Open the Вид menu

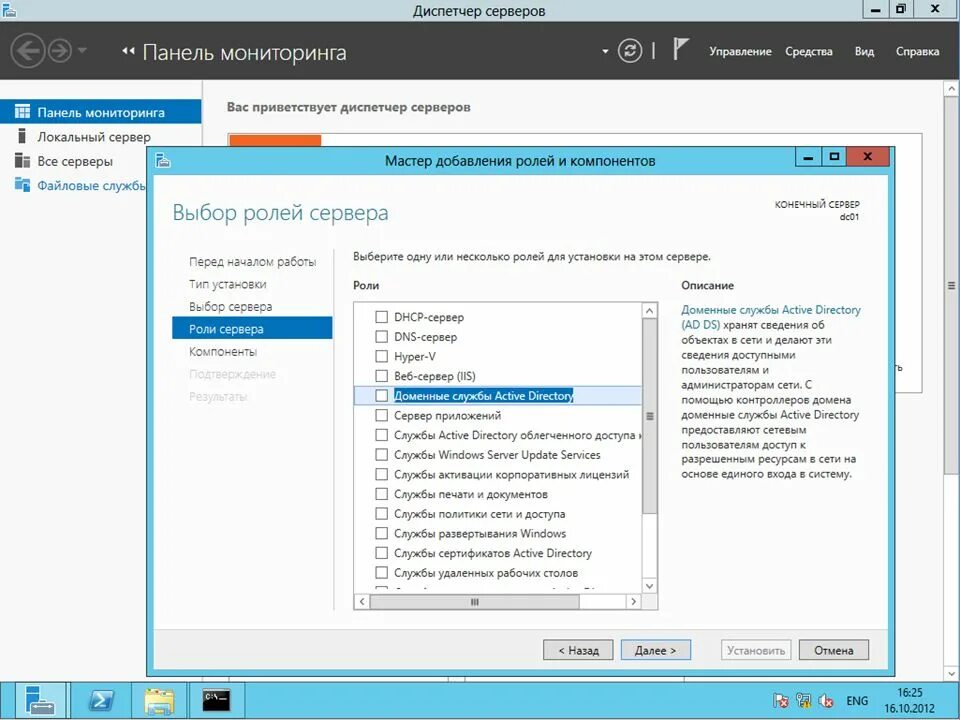click(864, 51)
